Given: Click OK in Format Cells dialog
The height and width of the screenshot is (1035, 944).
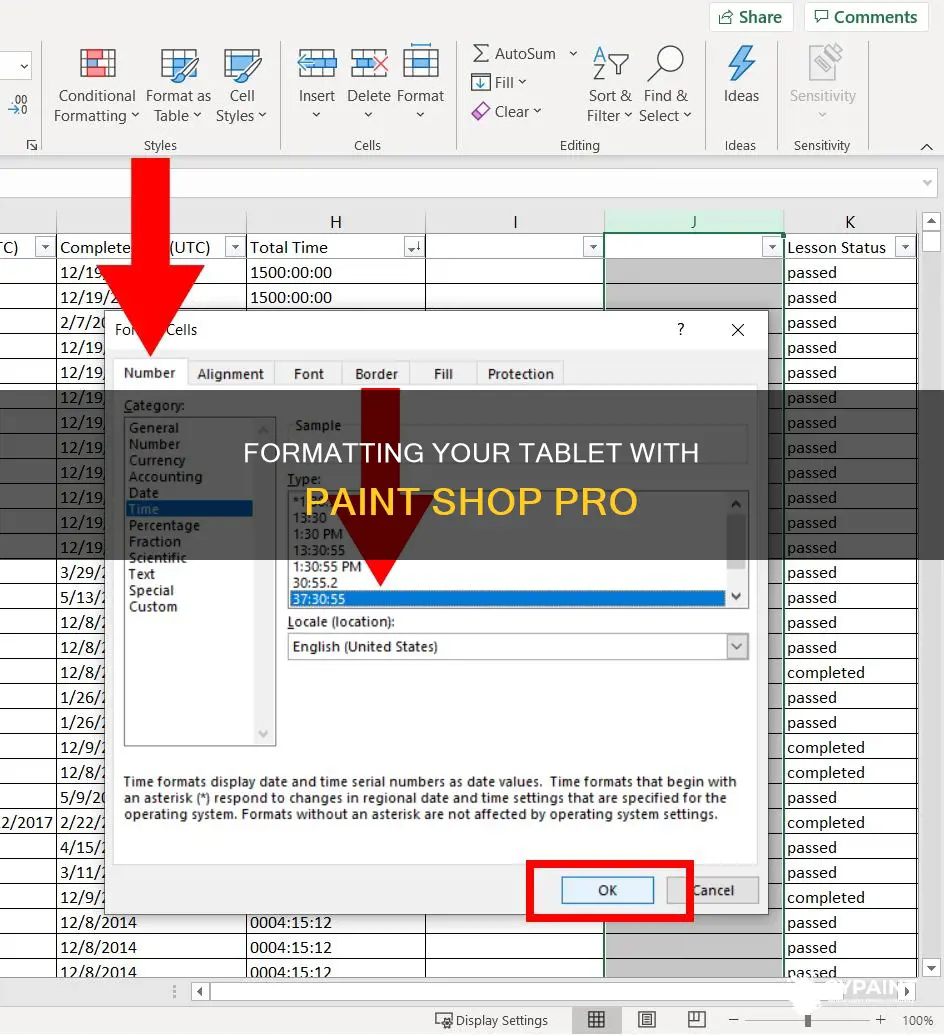Looking at the screenshot, I should (607, 890).
